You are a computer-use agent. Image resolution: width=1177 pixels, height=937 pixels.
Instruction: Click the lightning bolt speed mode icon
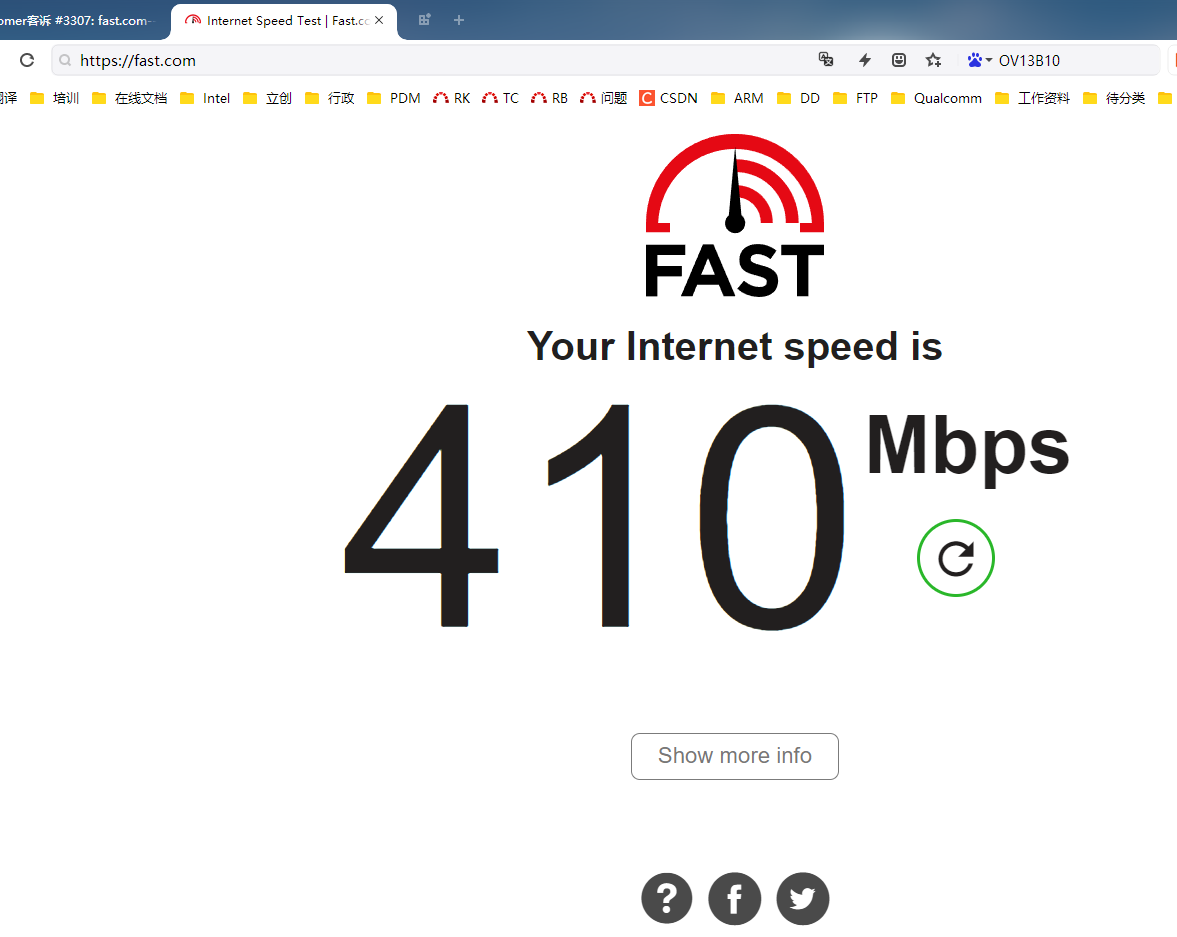(865, 60)
